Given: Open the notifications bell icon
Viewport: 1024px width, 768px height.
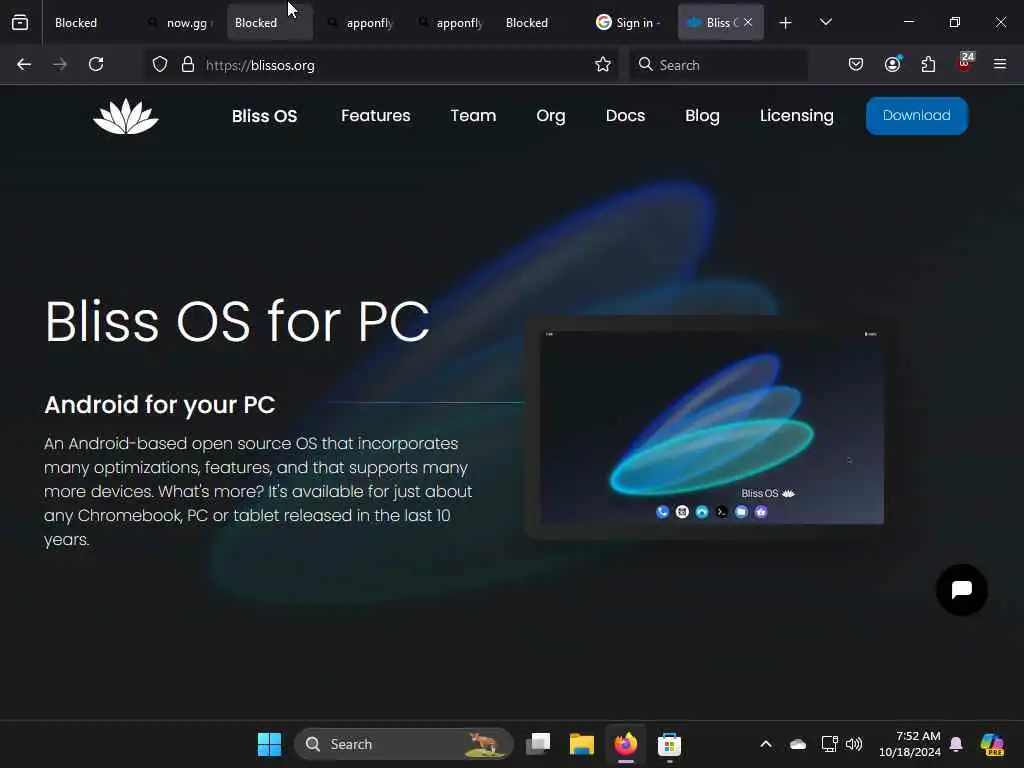Looking at the screenshot, I should coord(956,744).
